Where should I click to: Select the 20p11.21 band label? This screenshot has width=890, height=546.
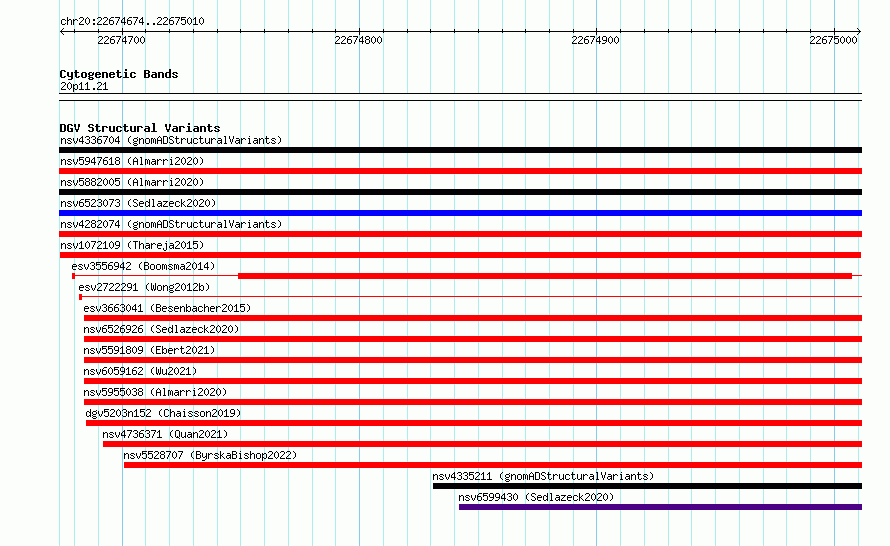(83, 86)
